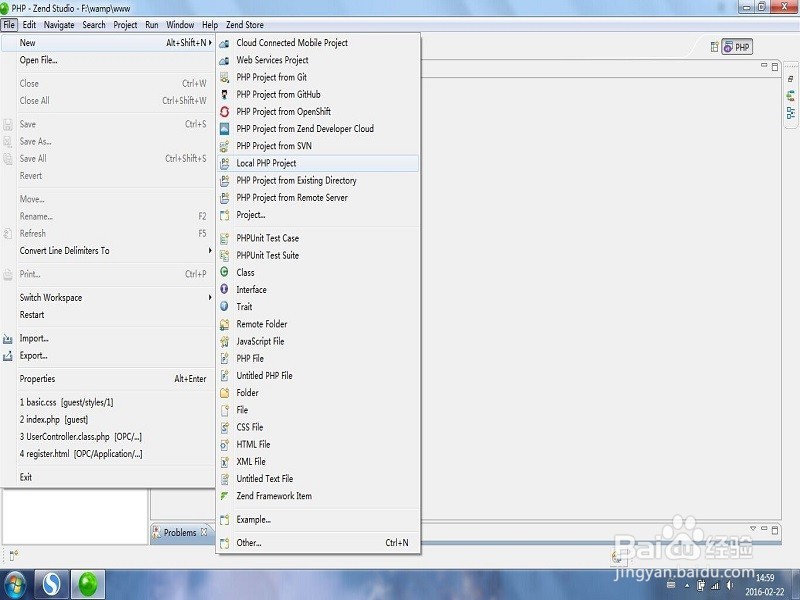The height and width of the screenshot is (600, 800).
Task: Click the green Class icon
Action: point(224,272)
